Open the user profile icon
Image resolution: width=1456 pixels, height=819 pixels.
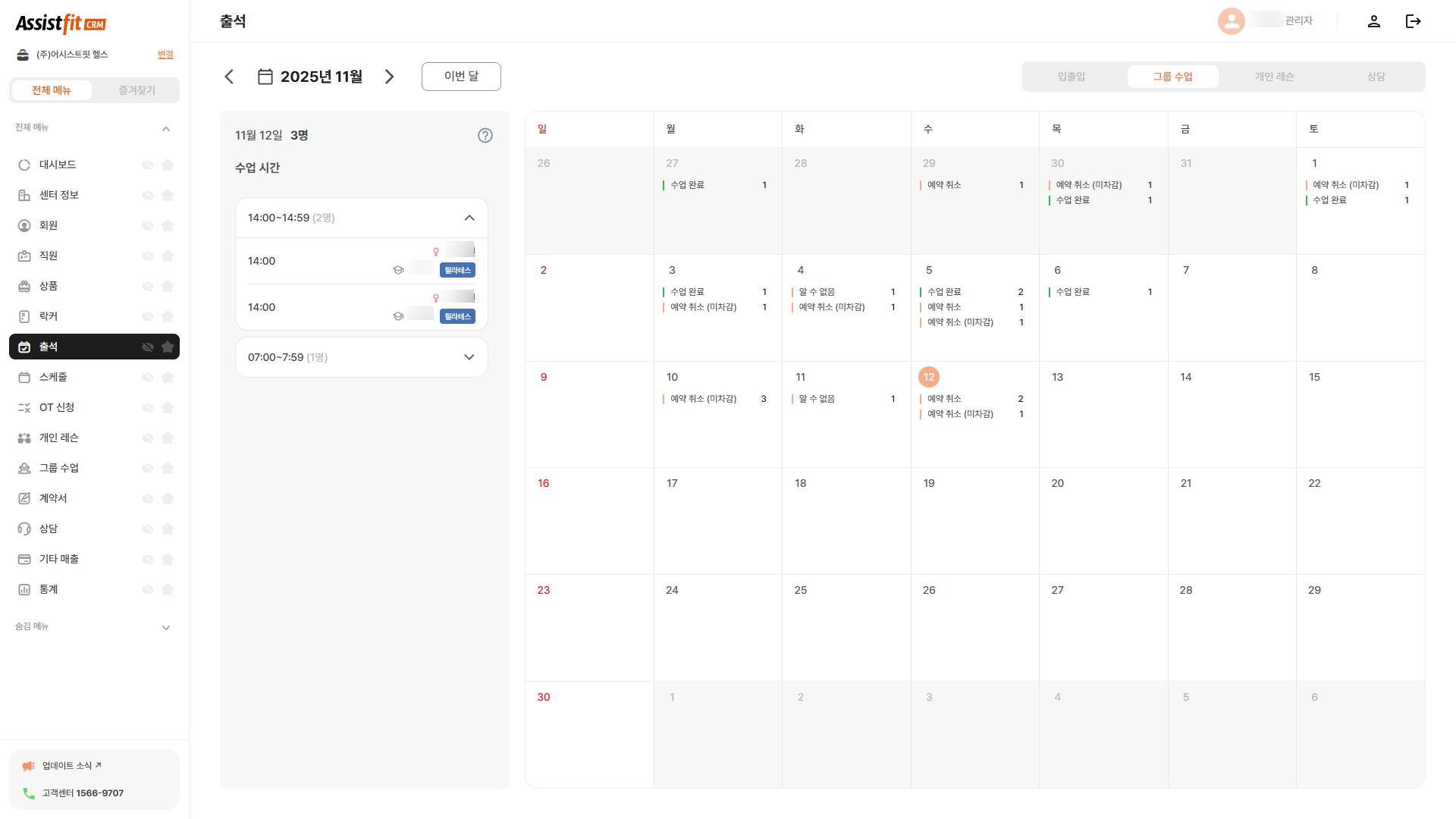click(1373, 21)
